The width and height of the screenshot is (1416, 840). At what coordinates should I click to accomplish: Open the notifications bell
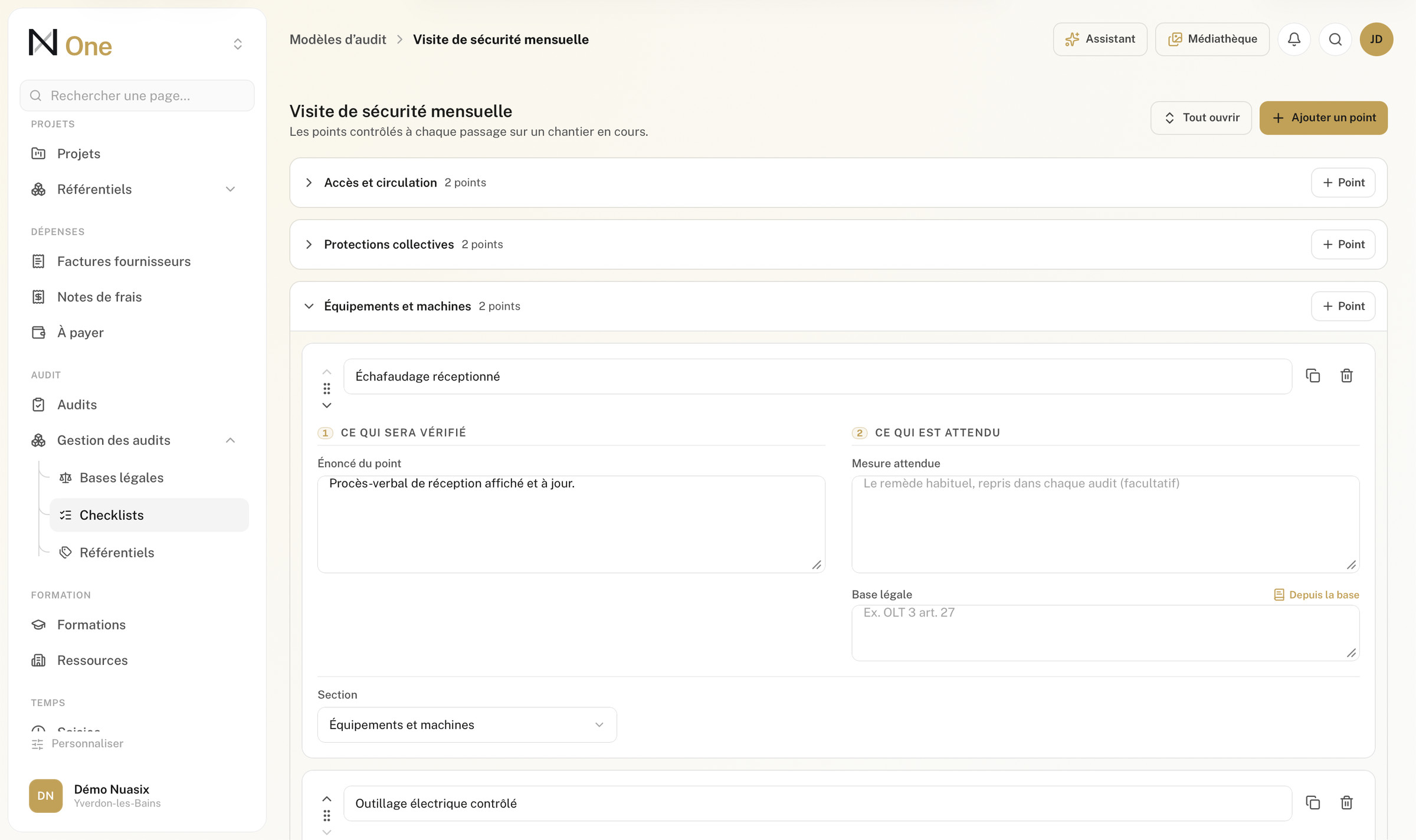[1294, 39]
